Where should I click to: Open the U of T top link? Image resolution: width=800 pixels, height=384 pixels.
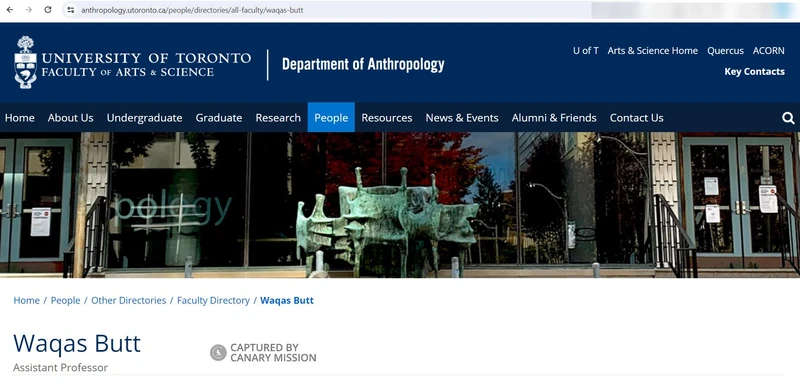[x=586, y=50]
